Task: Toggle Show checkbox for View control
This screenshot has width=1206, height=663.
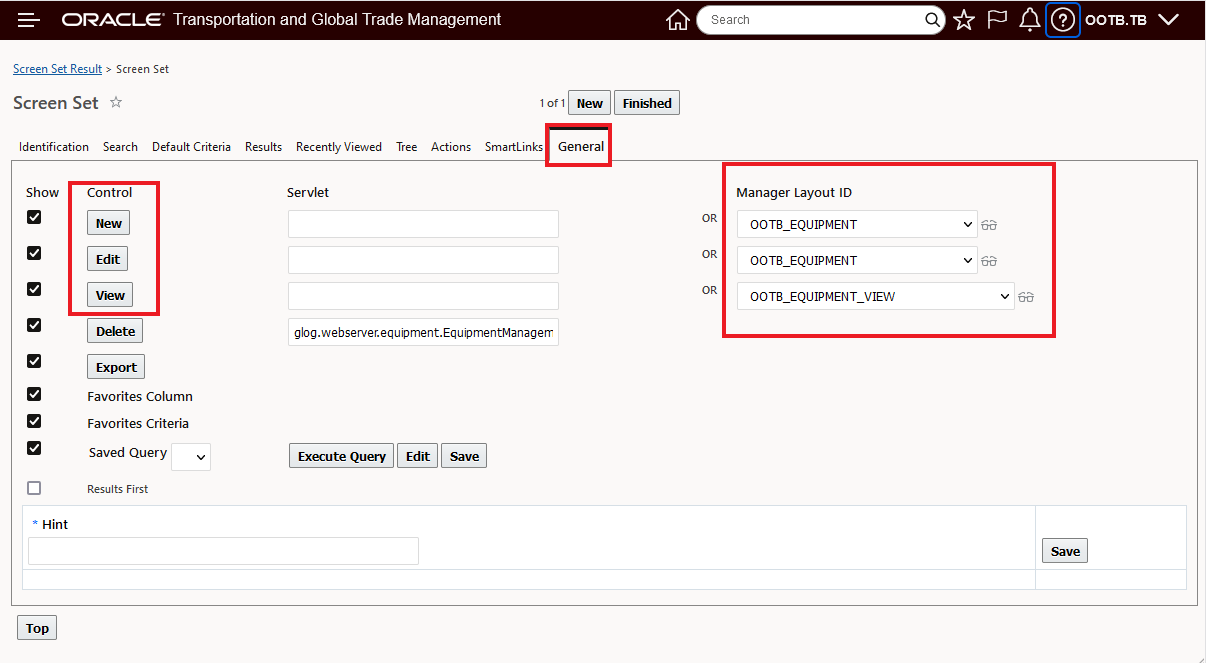Action: click(x=34, y=289)
